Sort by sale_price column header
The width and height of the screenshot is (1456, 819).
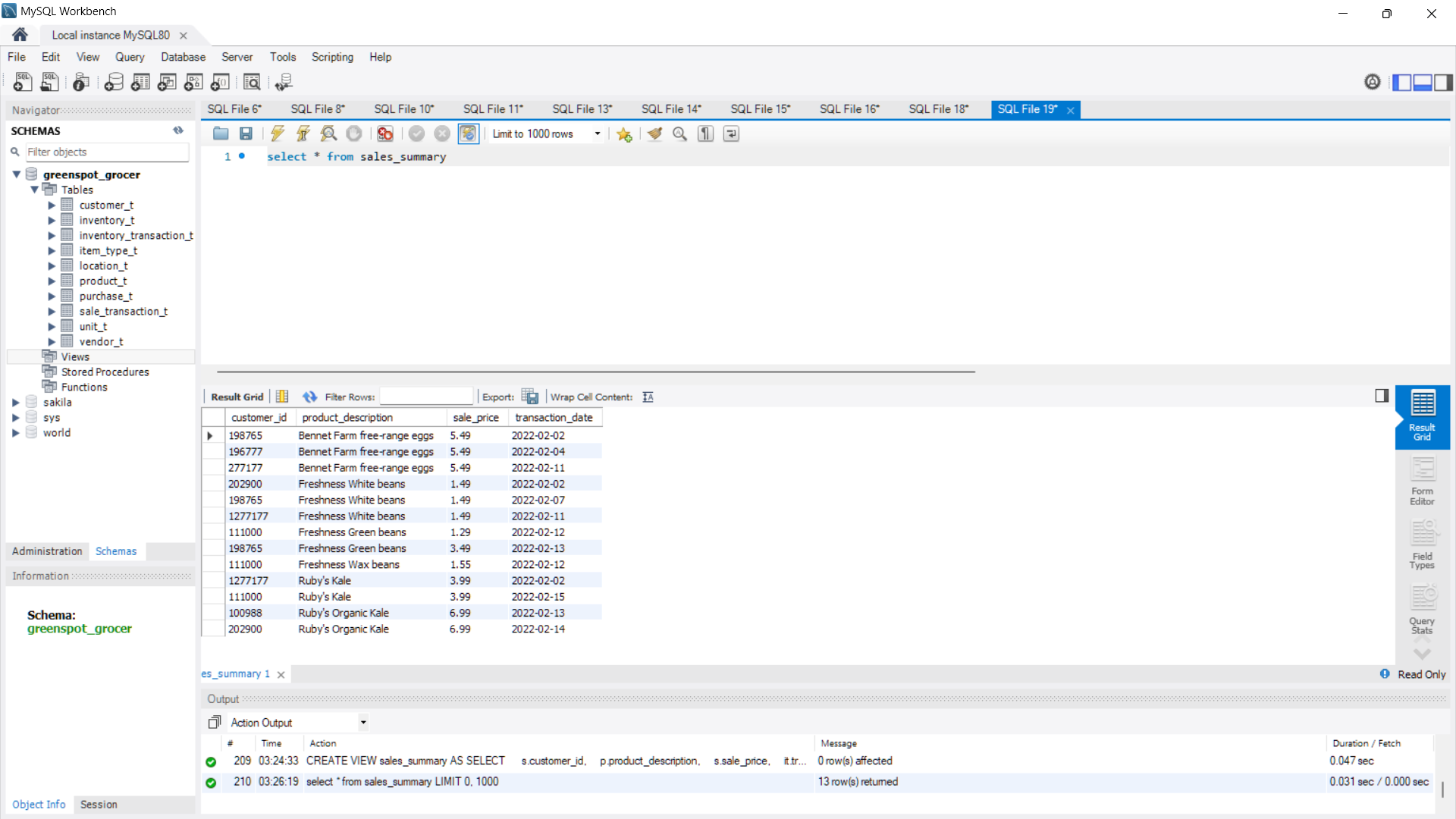pyautogui.click(x=476, y=418)
